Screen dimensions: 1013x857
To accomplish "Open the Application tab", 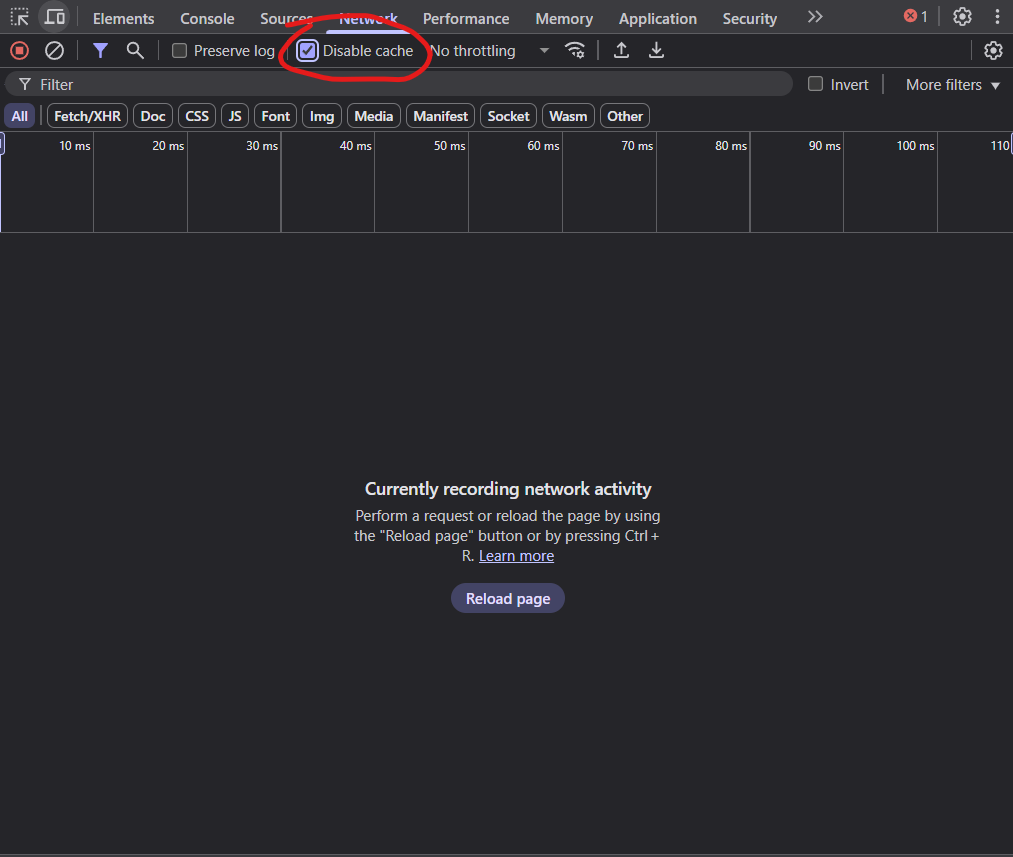I will click(657, 19).
